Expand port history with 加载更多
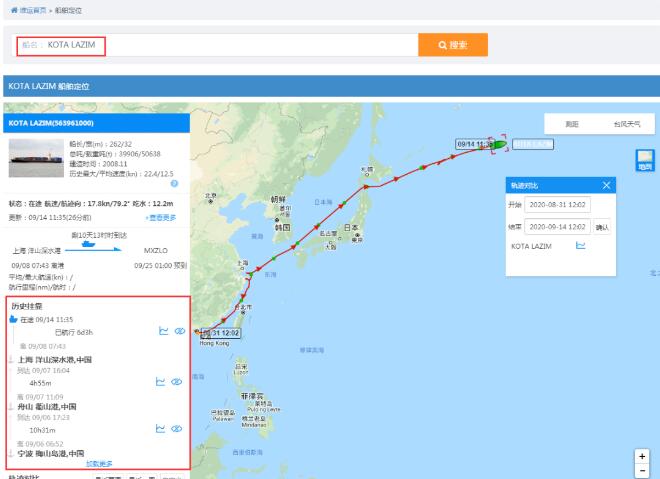Viewport: 660px width, 479px height. (98, 463)
